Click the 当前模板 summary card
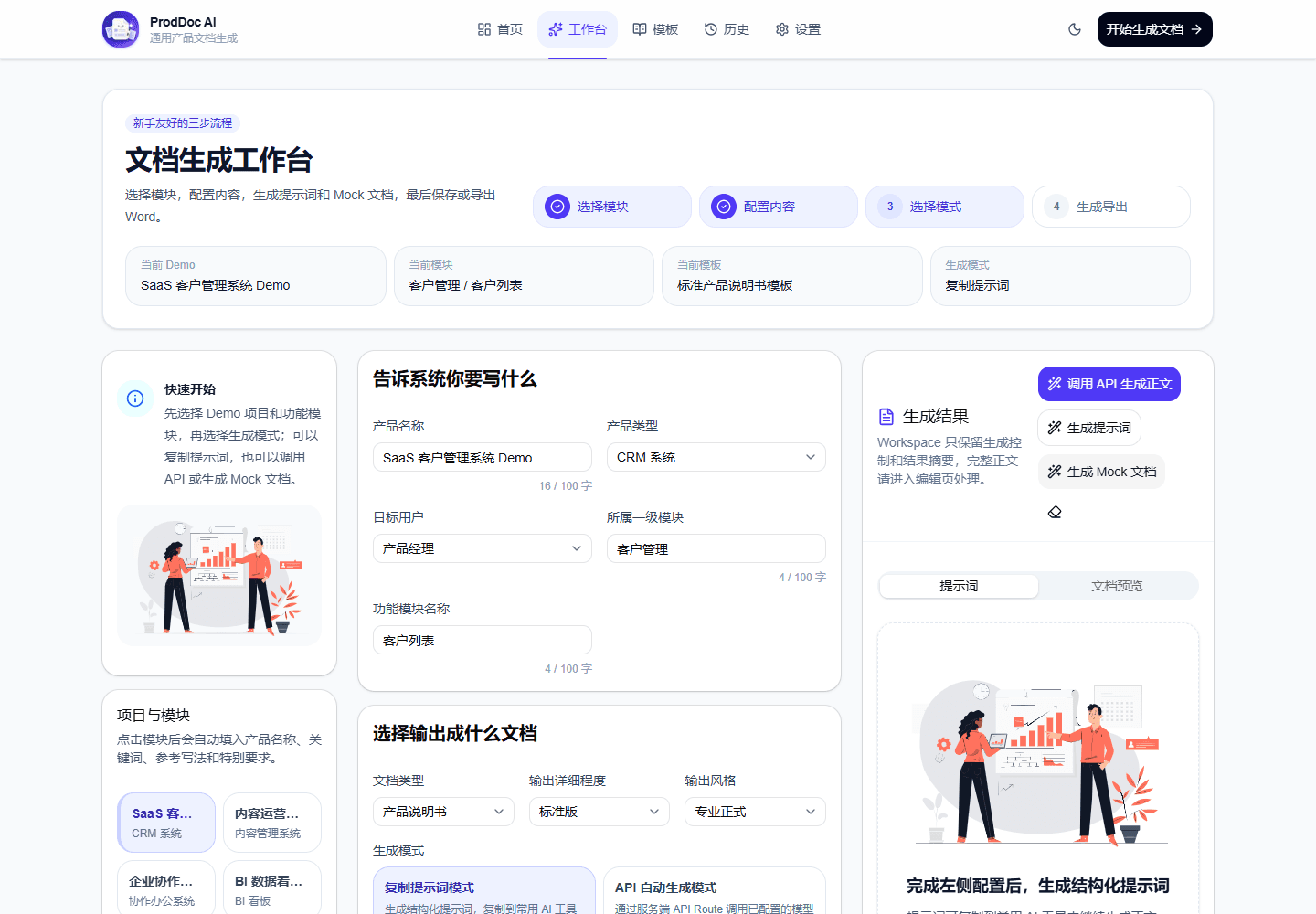Screen dimensions: 1316x914 click(x=792, y=276)
